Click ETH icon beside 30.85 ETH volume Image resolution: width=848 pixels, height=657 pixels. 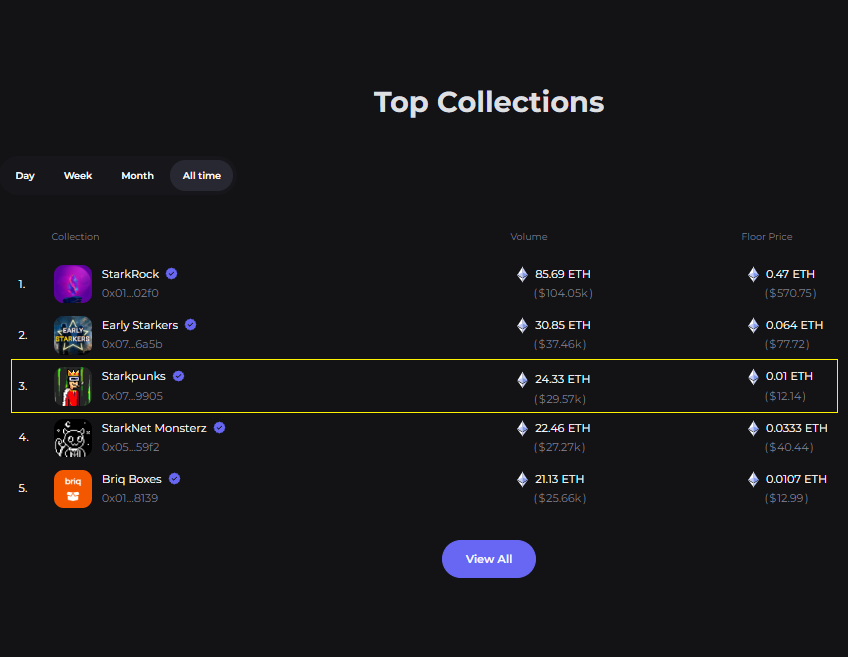click(522, 325)
